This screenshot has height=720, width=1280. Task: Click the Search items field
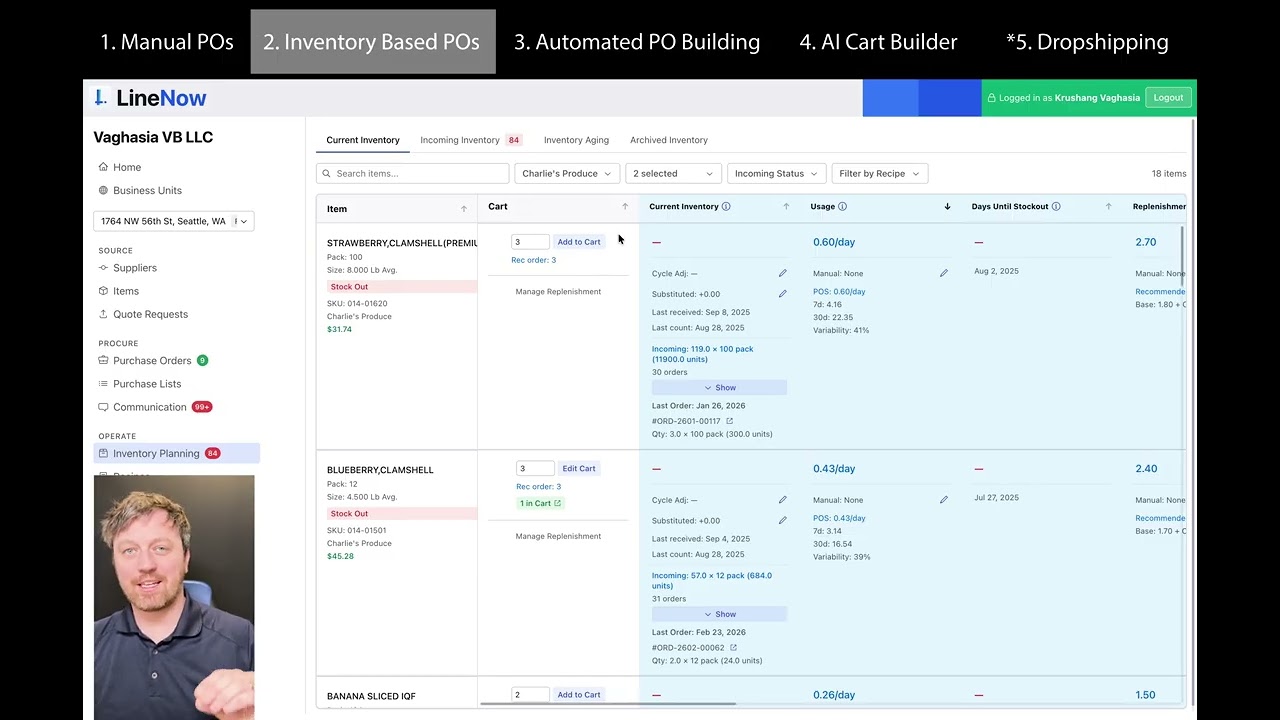tap(412, 173)
